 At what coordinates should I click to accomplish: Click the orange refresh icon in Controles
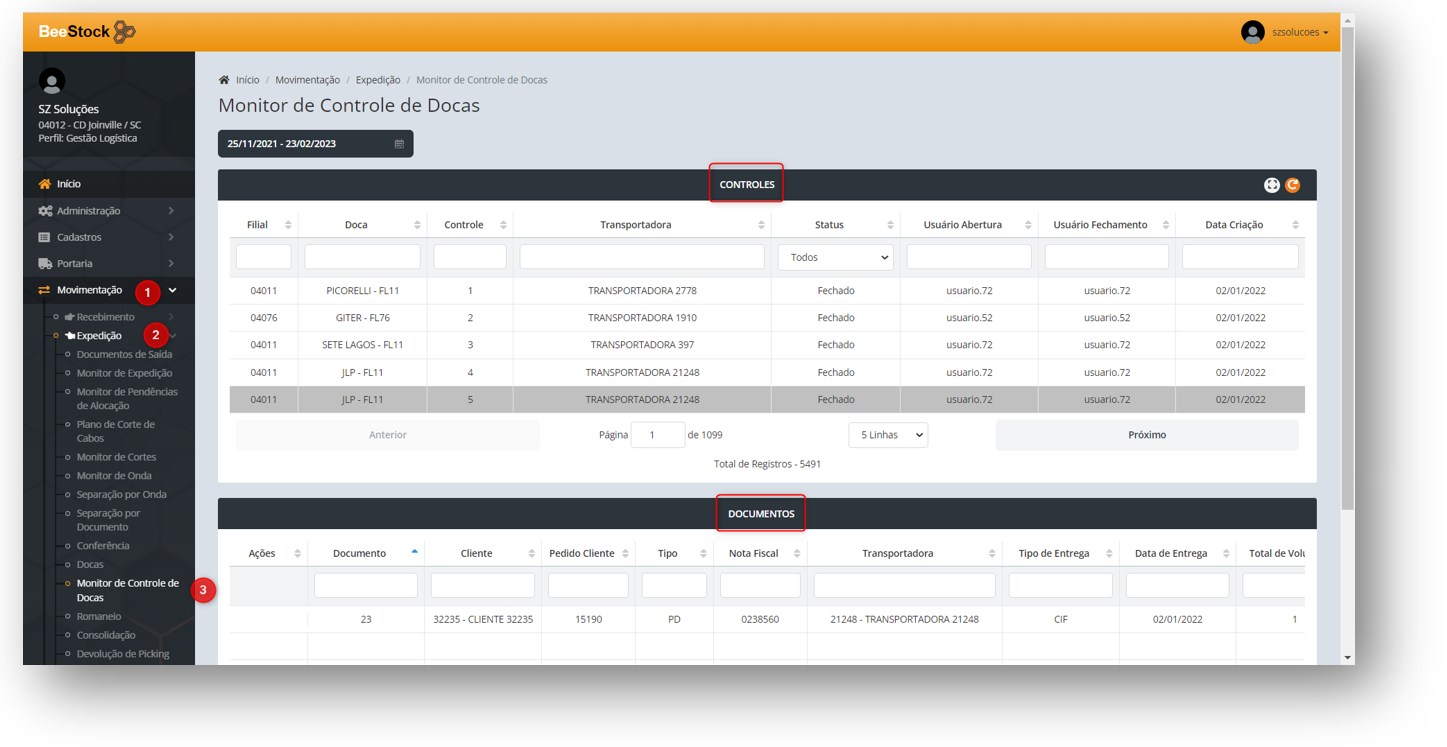[1292, 185]
